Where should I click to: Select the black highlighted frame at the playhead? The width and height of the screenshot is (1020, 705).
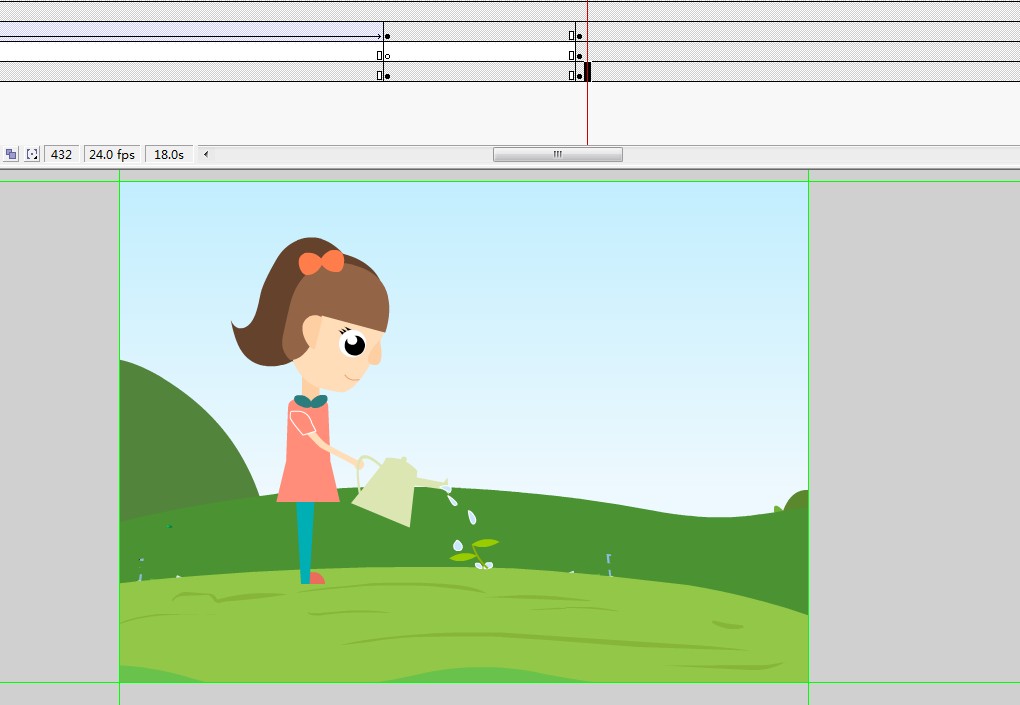point(588,71)
